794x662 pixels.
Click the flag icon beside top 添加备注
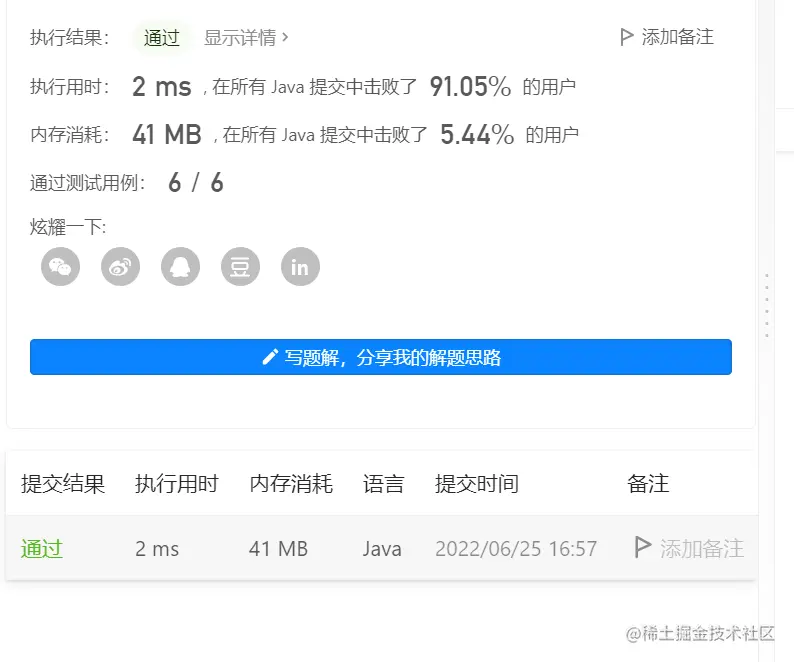[626, 37]
